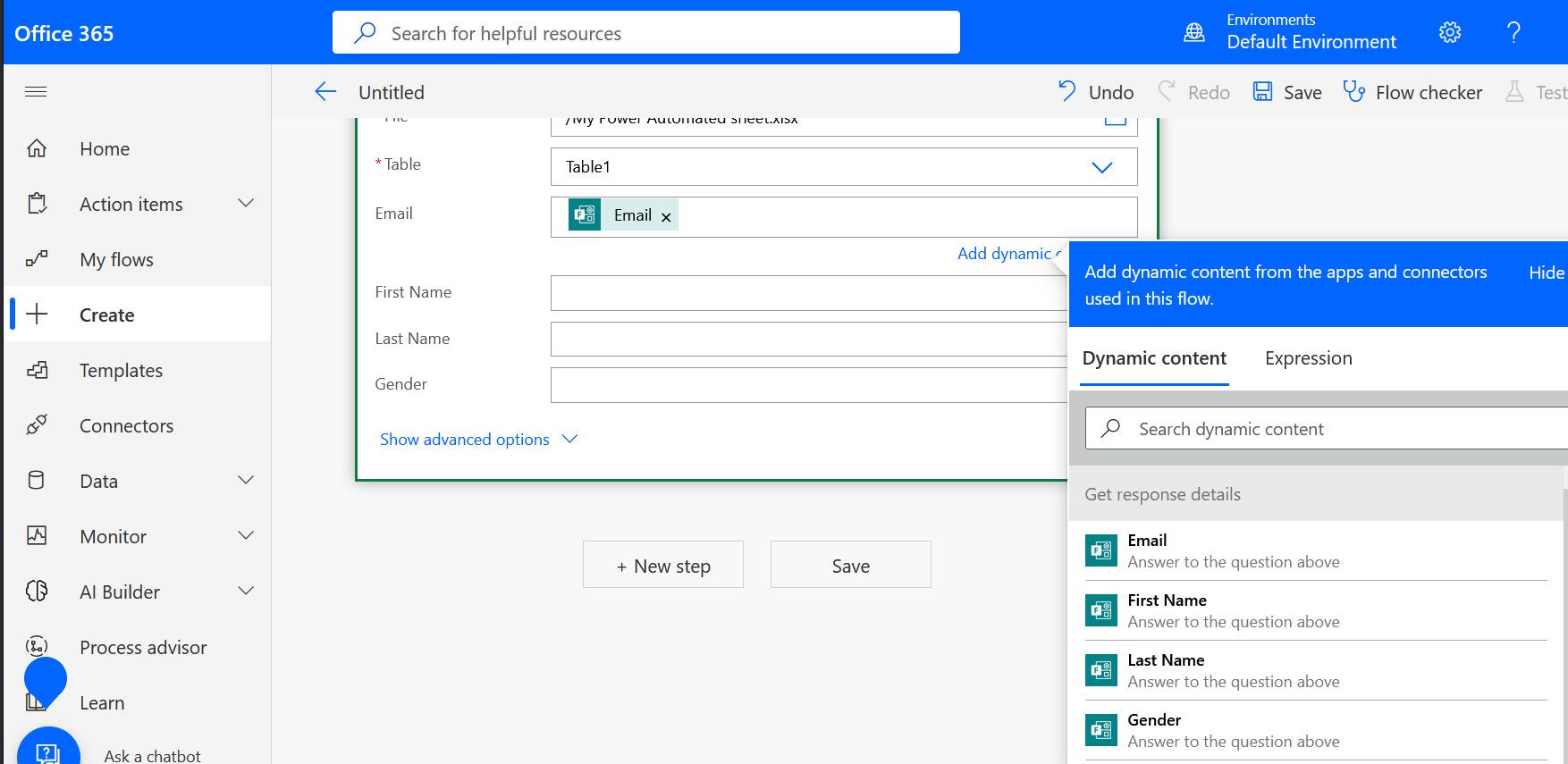
Task: Click the Monitor chart icon
Action: point(37,536)
